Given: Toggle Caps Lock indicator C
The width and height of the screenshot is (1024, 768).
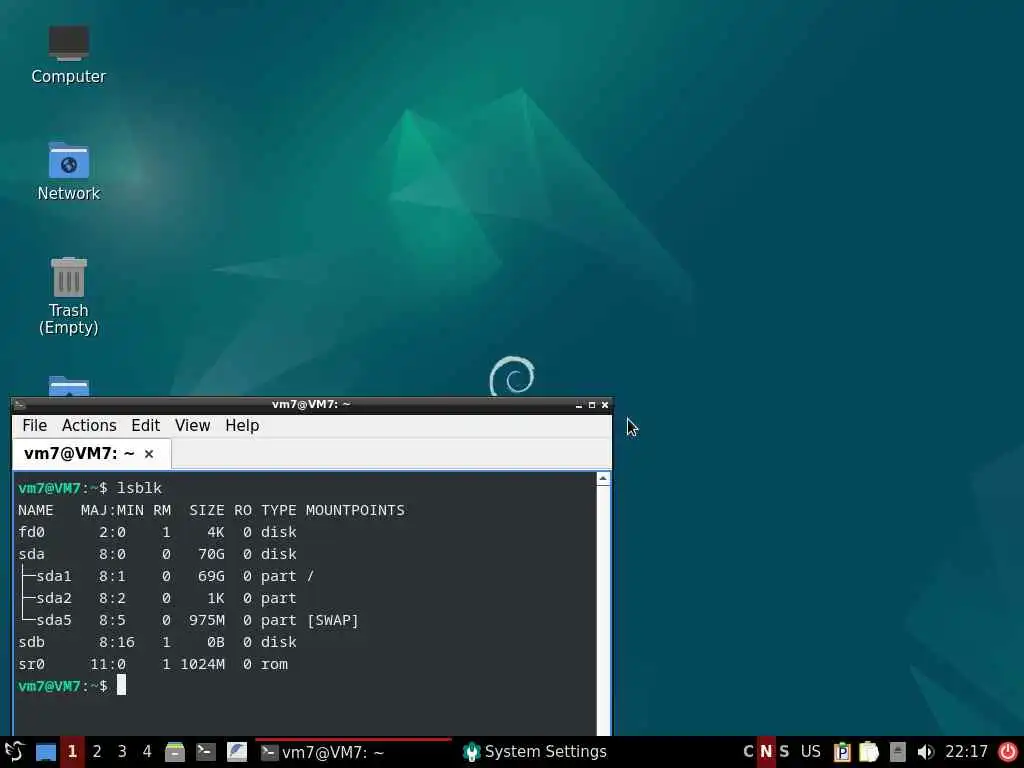Looking at the screenshot, I should (x=748, y=752).
